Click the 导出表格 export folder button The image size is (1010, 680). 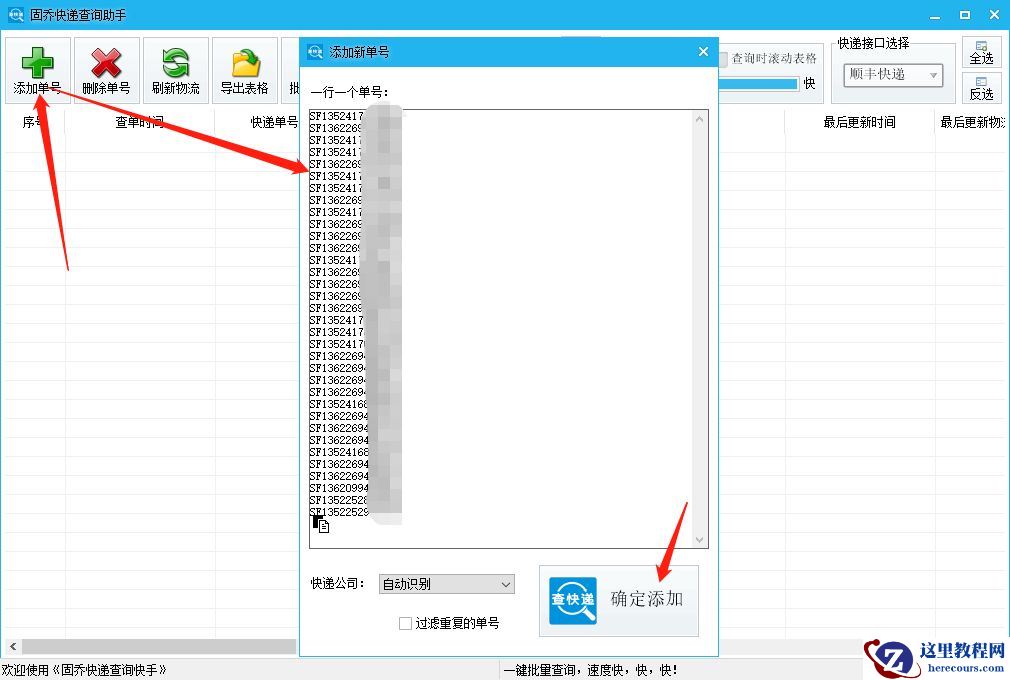(x=245, y=70)
